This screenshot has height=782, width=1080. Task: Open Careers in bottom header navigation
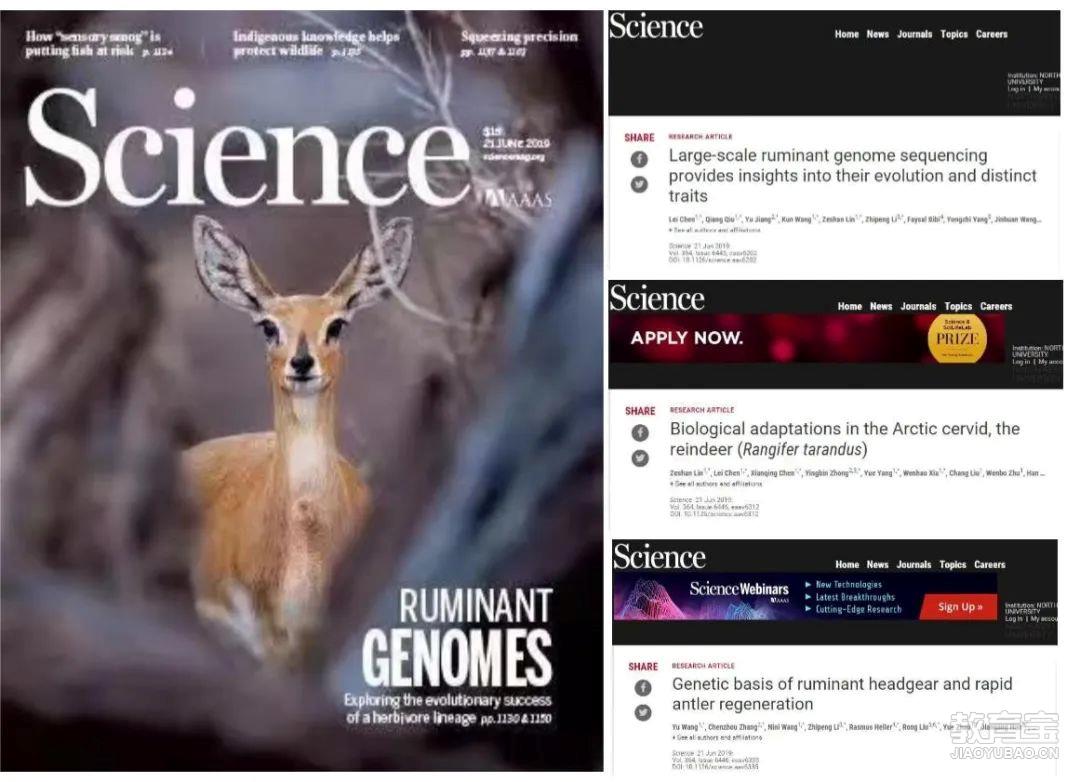990,564
